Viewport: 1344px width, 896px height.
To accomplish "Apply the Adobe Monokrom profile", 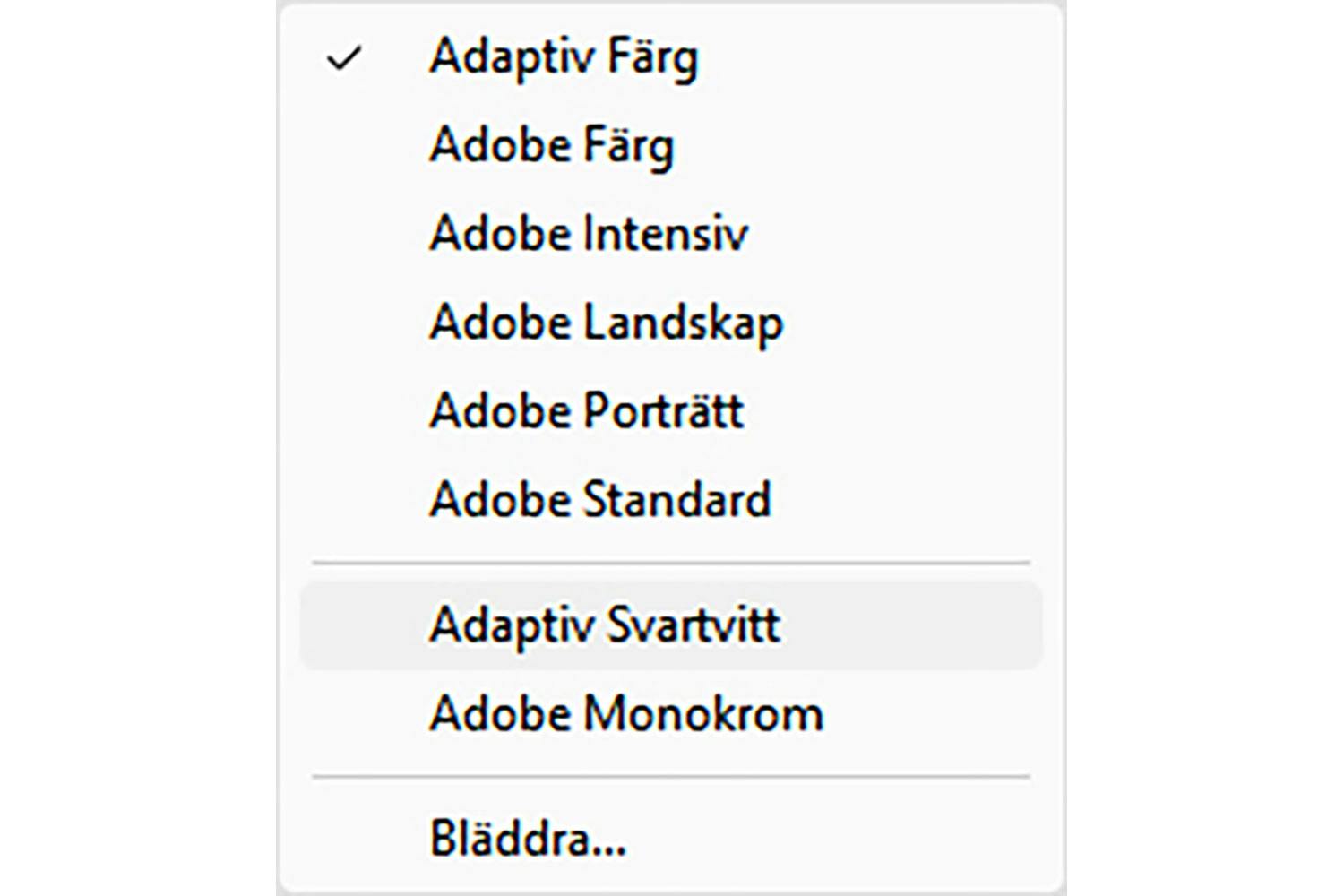I will click(625, 714).
